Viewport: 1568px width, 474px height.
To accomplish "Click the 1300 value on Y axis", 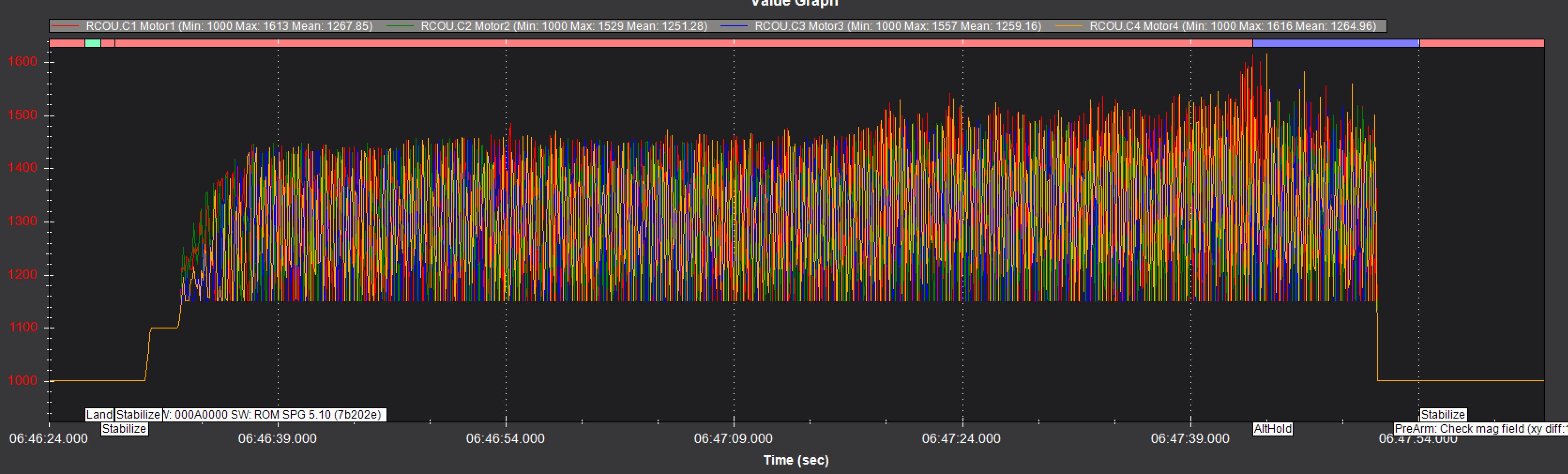I will point(23,221).
